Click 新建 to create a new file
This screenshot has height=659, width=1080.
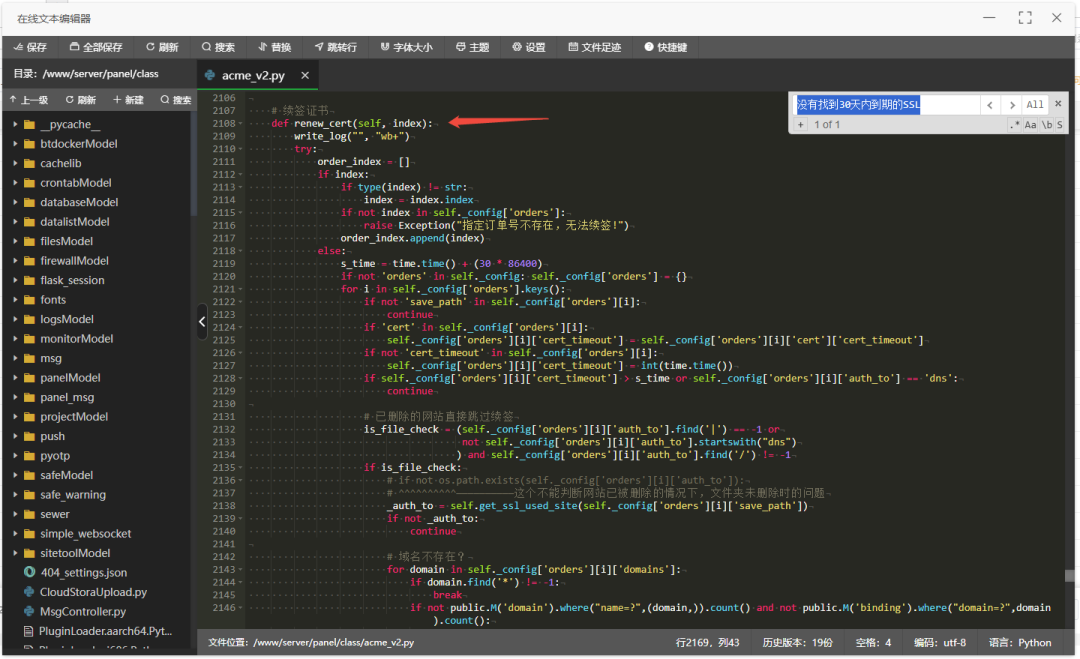coord(128,100)
